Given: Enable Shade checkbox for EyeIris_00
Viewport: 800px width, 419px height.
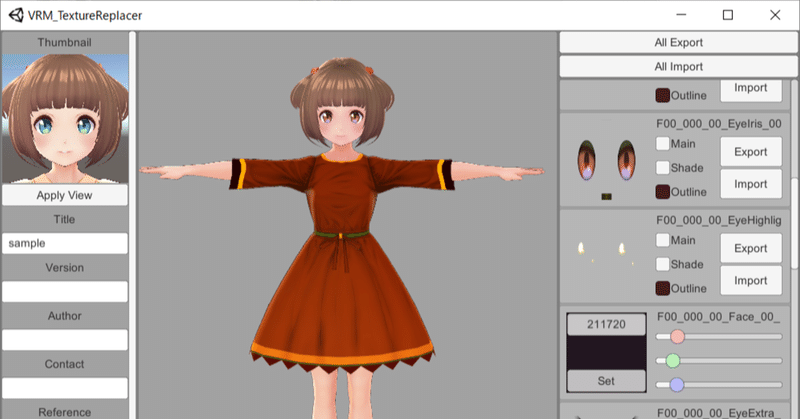Looking at the screenshot, I should [662, 167].
